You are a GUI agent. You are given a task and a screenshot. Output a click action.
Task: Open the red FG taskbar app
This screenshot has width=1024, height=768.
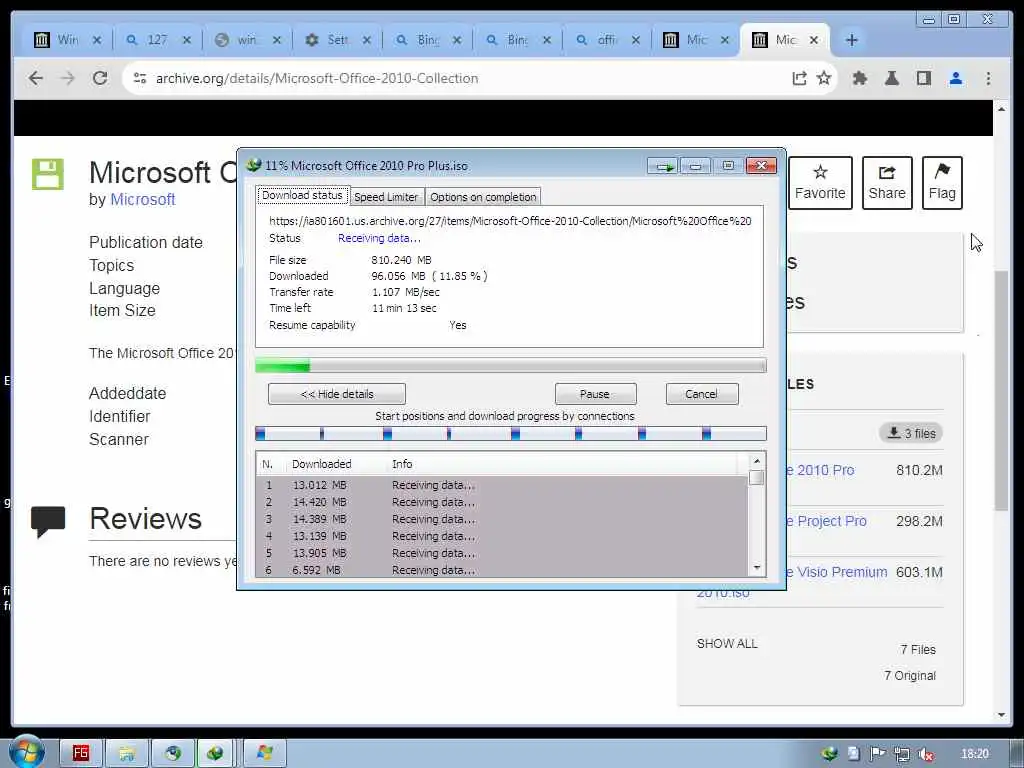(80, 753)
